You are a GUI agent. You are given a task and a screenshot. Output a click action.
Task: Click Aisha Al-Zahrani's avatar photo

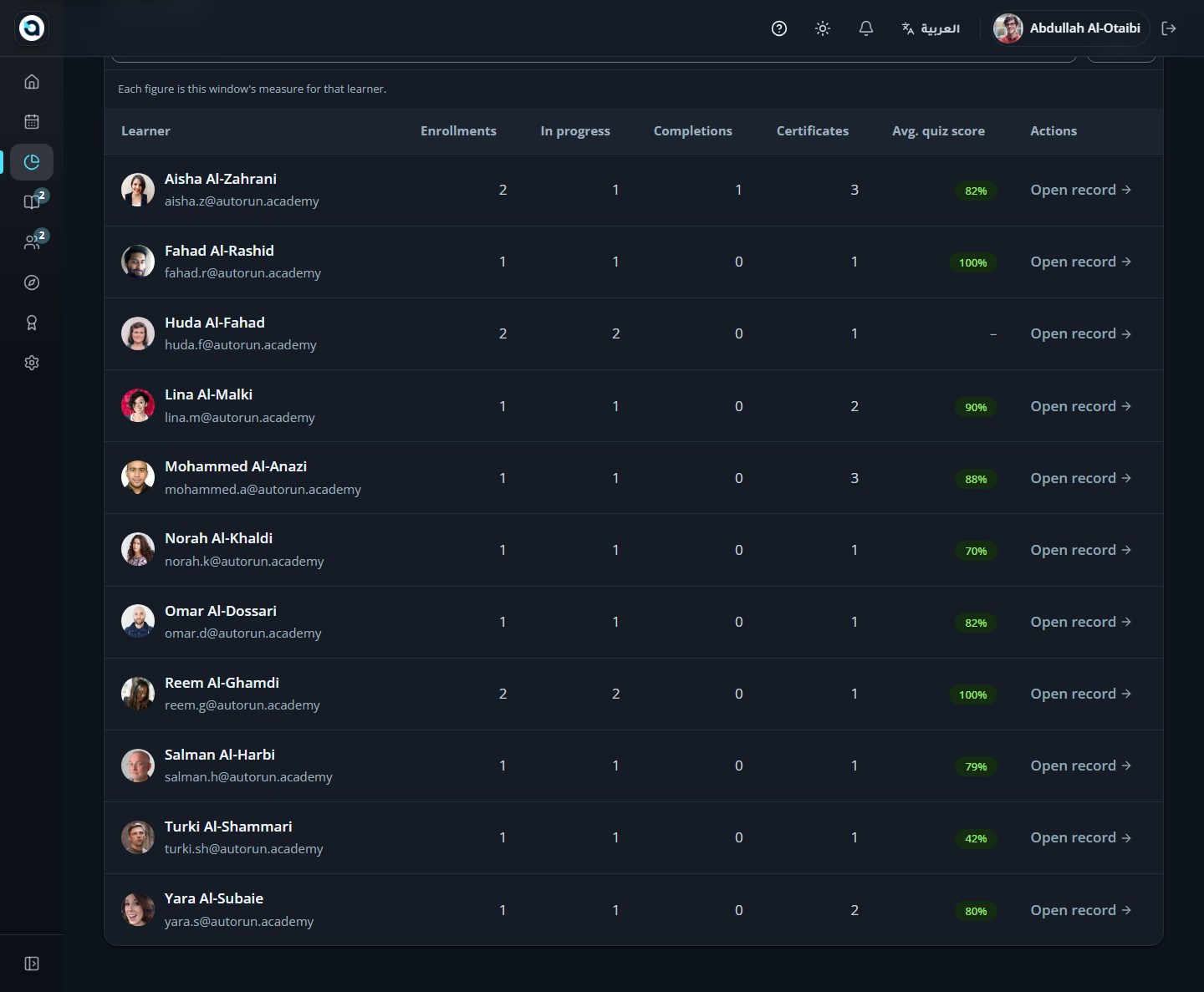pyautogui.click(x=138, y=190)
